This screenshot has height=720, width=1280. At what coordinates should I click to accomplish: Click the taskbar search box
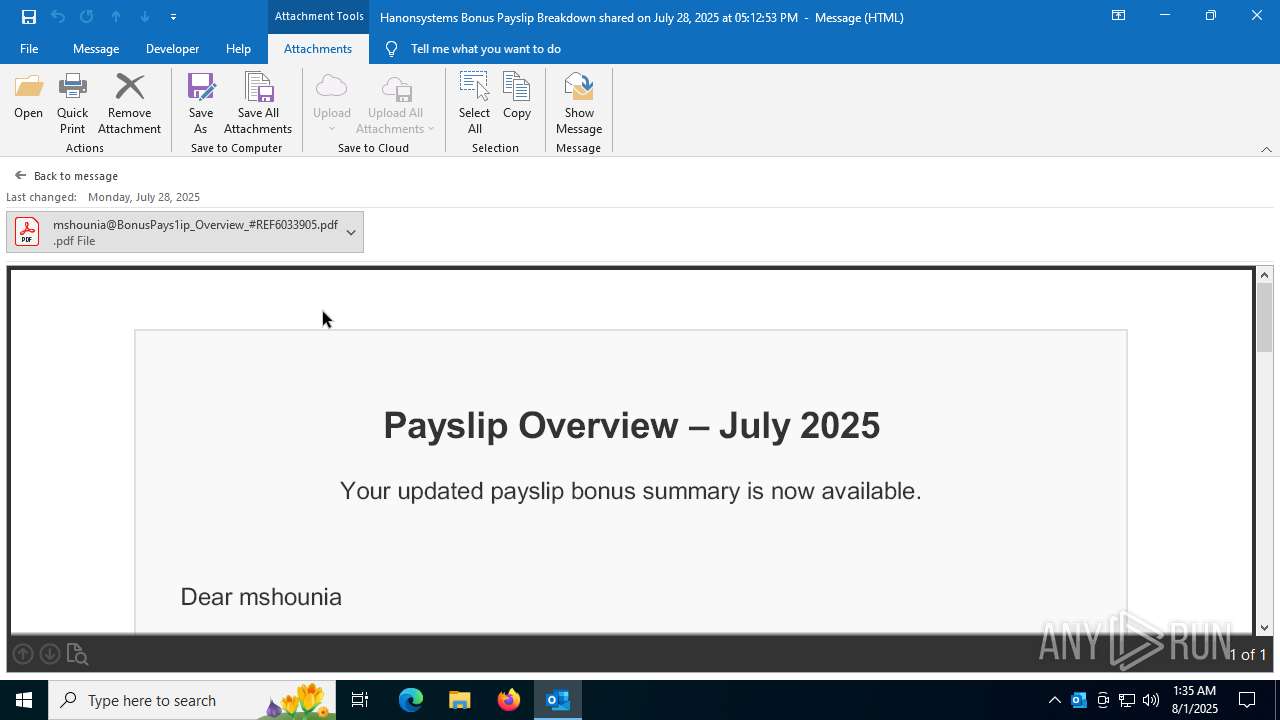[x=193, y=700]
